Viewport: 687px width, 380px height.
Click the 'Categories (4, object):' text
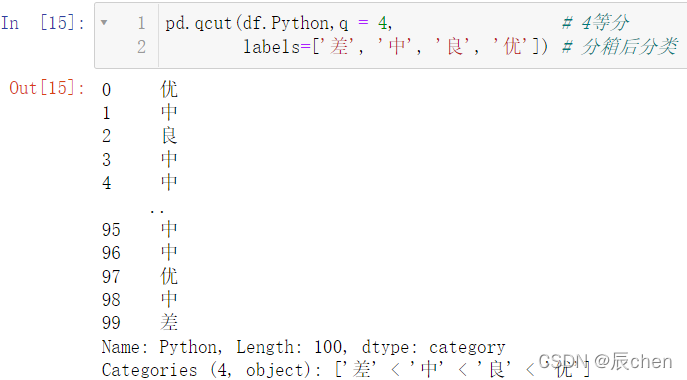click(212, 370)
